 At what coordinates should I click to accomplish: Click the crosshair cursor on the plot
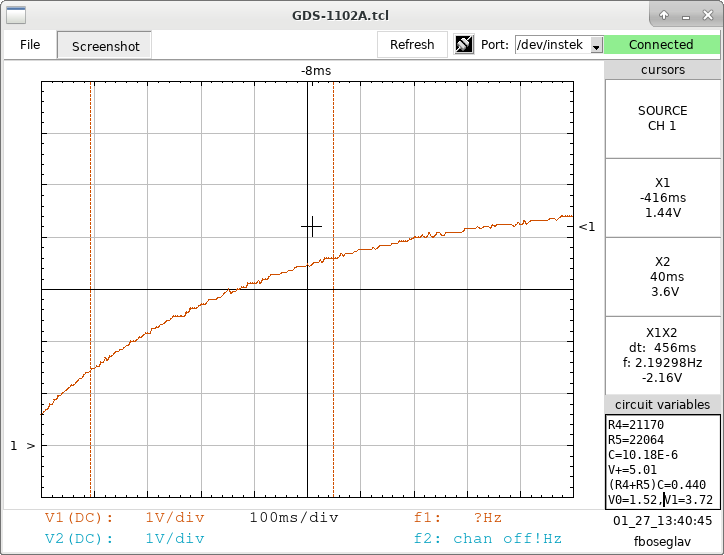point(311,227)
